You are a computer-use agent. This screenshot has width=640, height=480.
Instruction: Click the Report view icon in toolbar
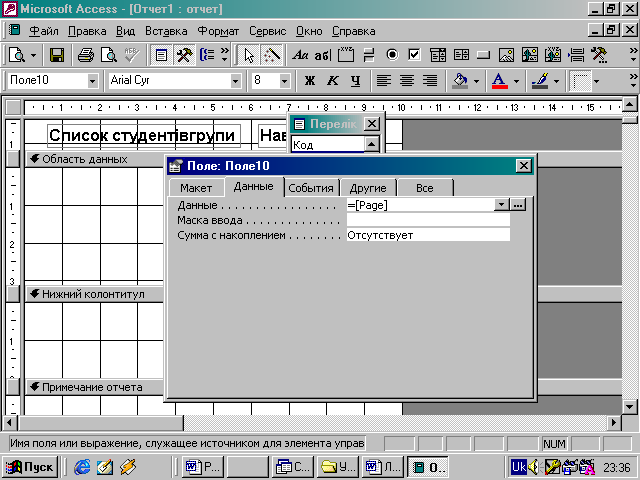click(17, 55)
